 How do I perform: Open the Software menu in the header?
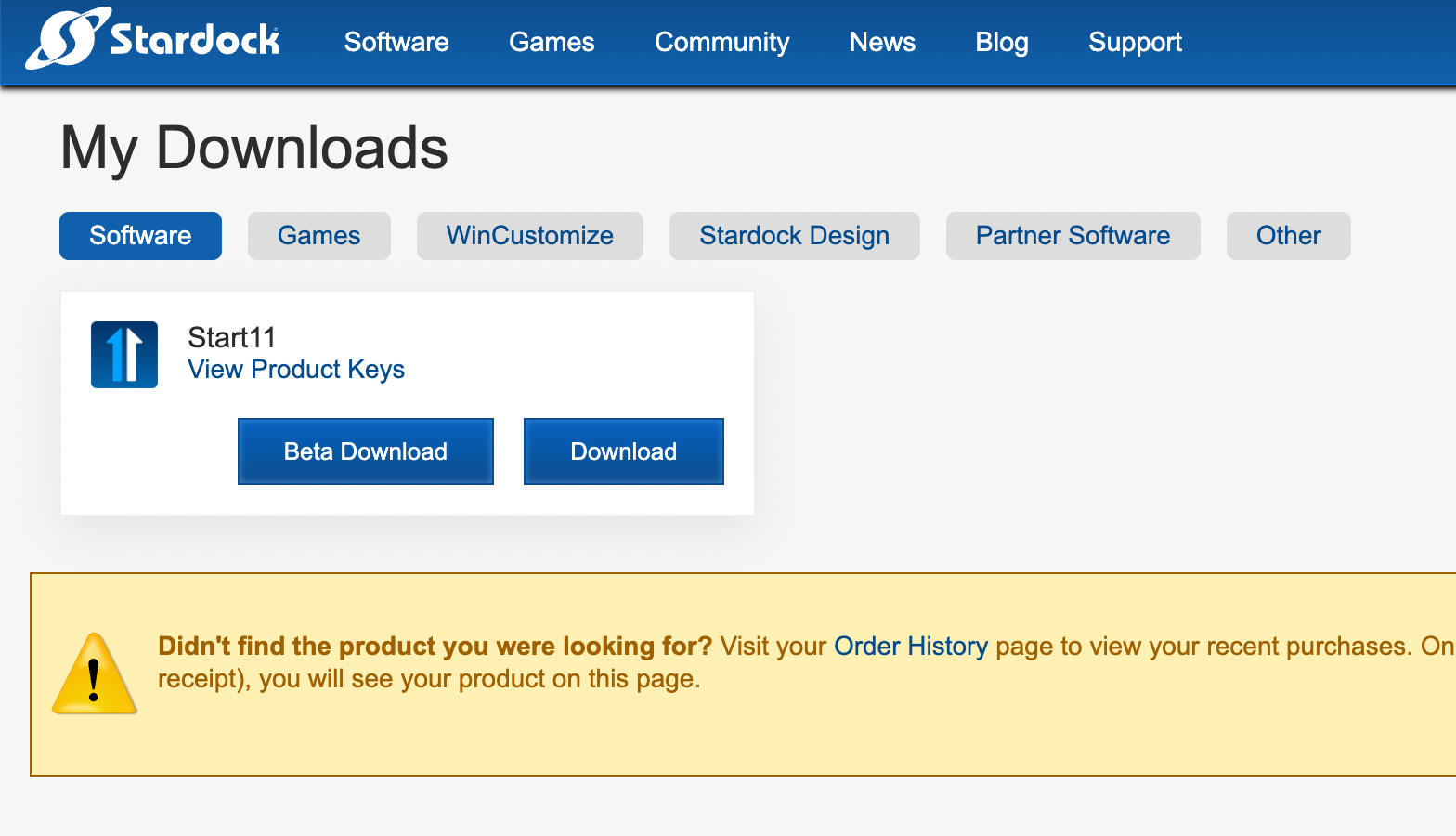pyautogui.click(x=396, y=42)
